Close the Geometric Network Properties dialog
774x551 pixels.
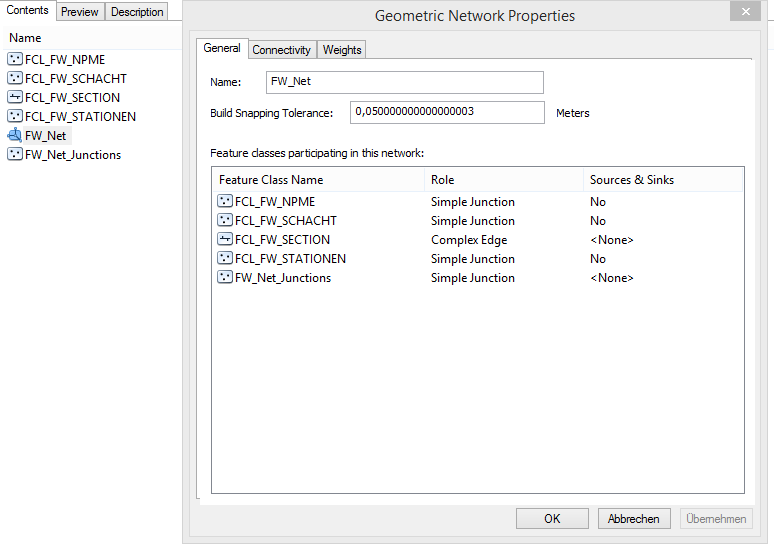[743, 12]
